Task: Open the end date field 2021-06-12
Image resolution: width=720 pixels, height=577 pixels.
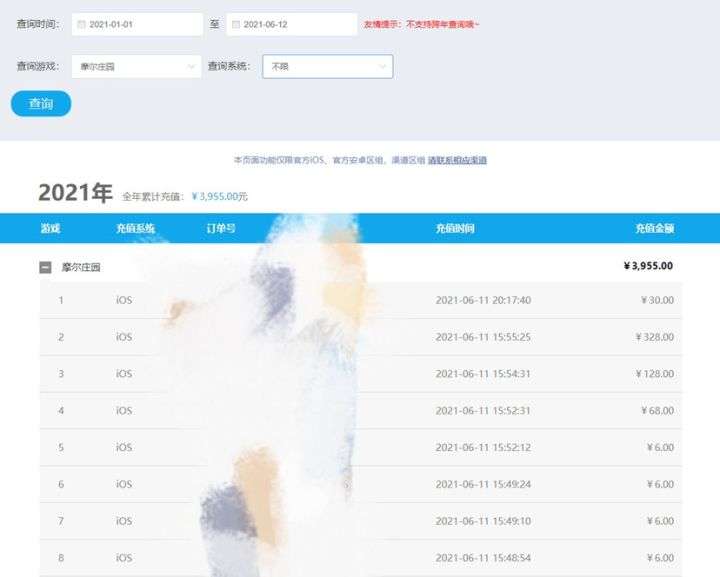Action: (x=292, y=24)
